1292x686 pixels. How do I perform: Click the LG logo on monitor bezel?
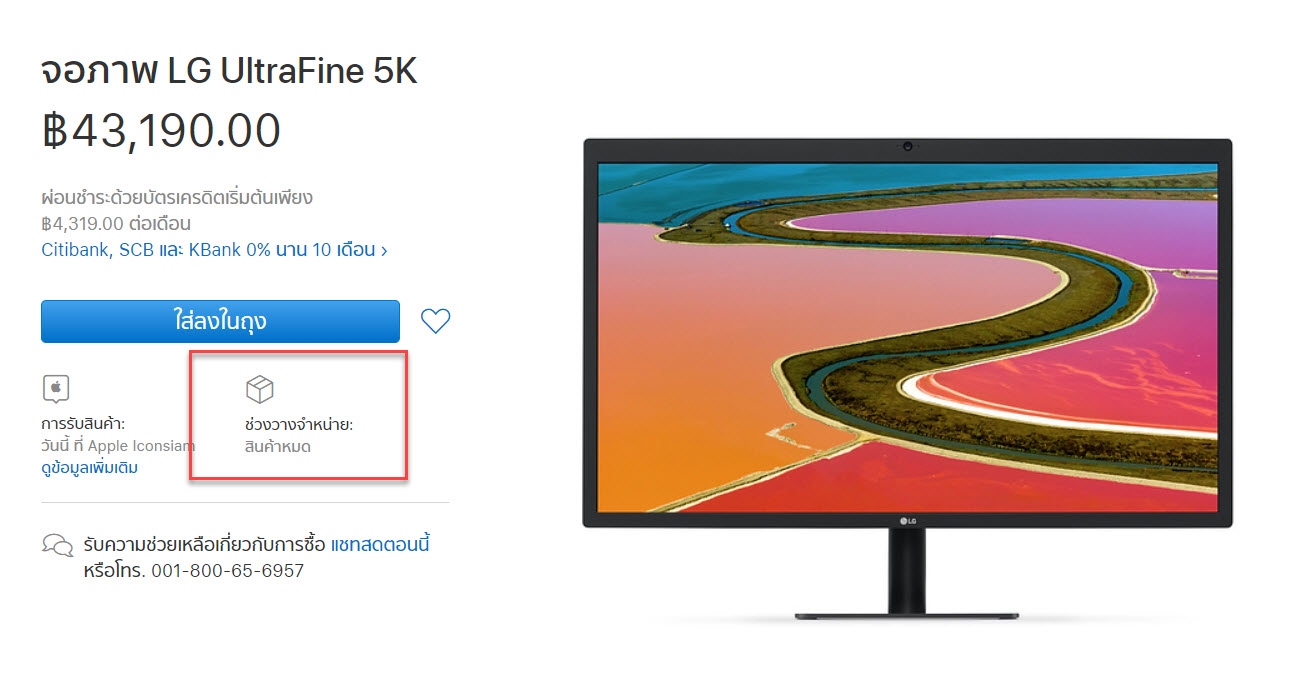tap(908, 519)
